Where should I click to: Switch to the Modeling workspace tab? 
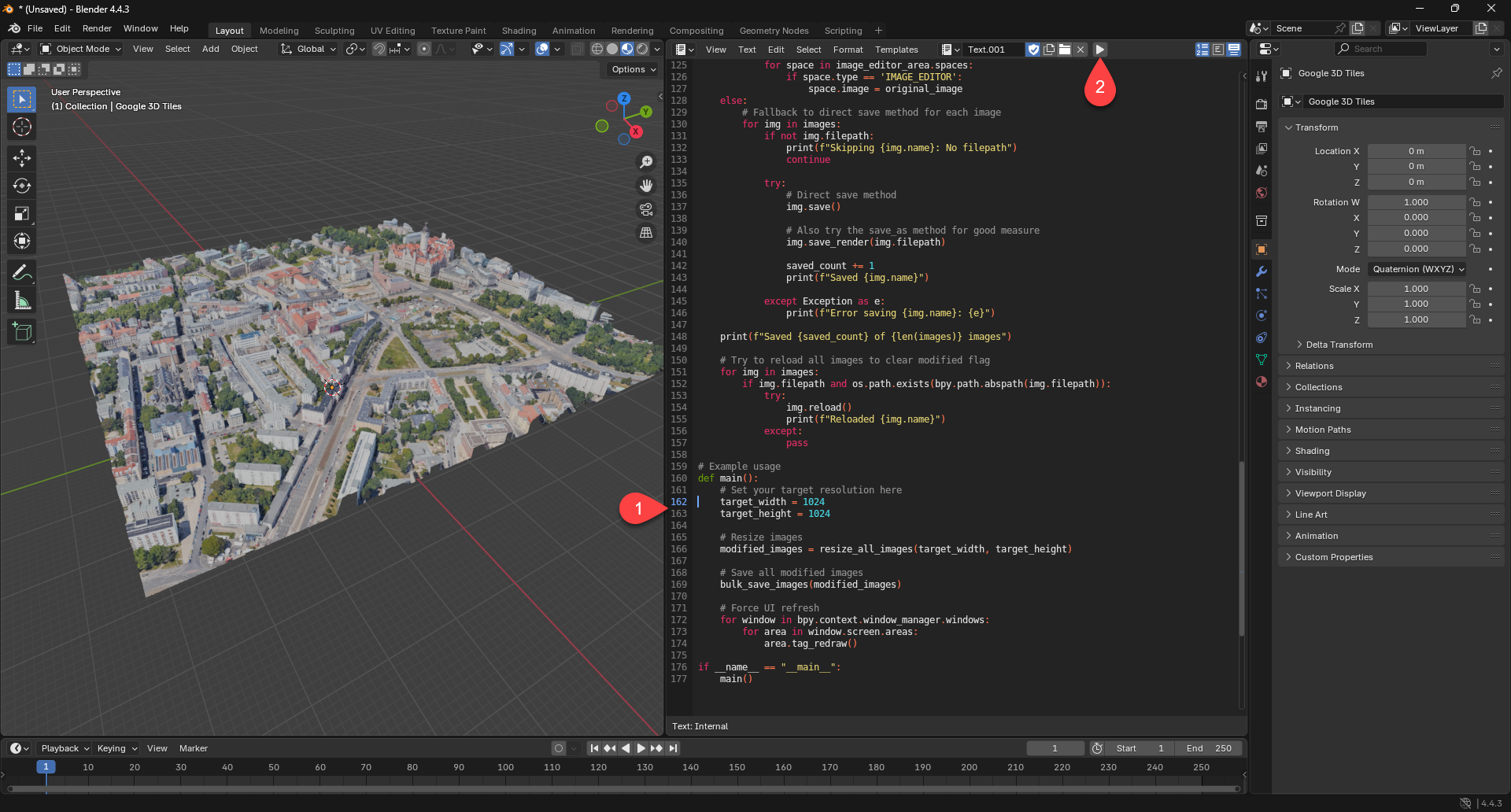279,31
